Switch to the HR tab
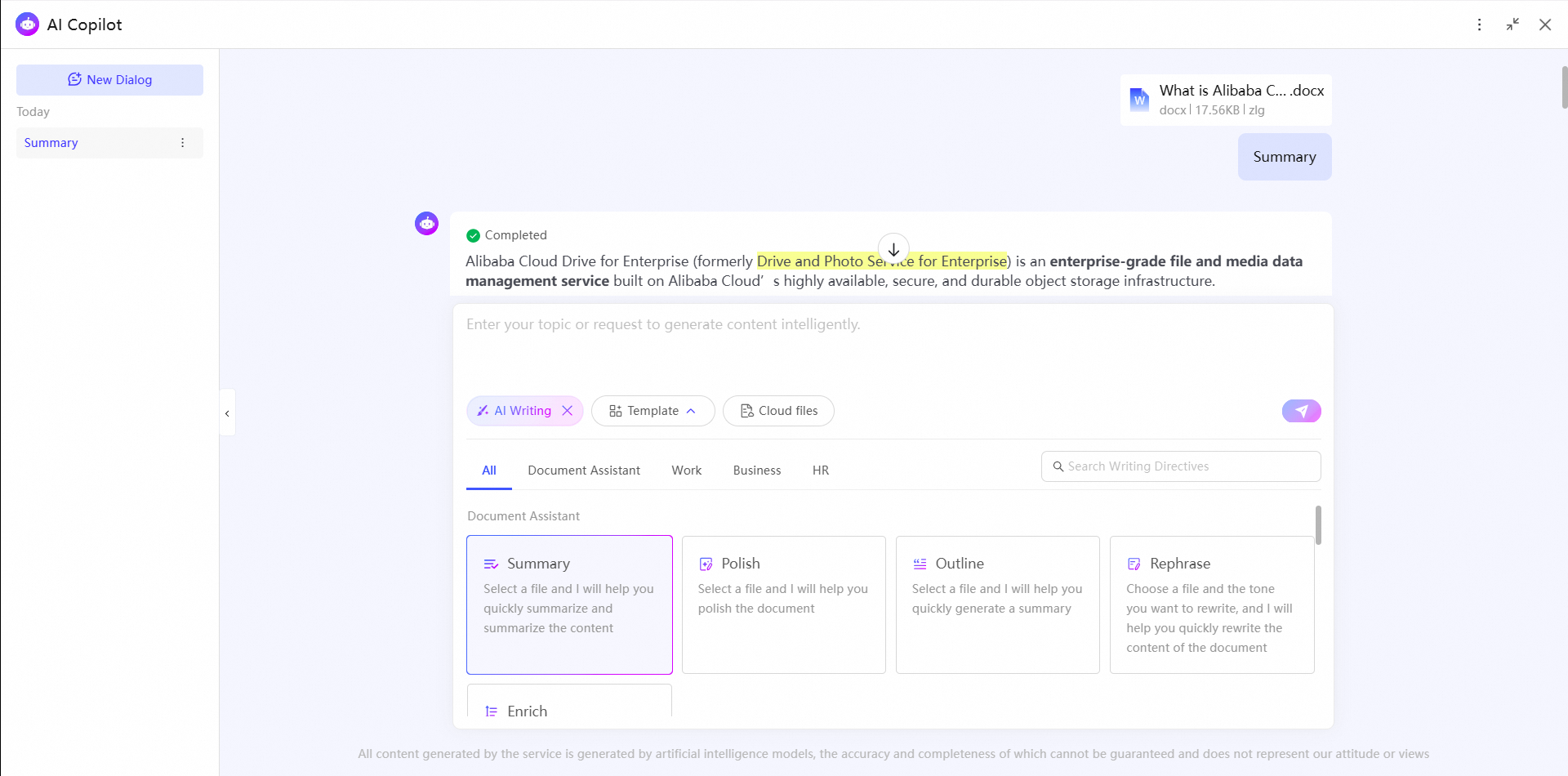 (x=821, y=471)
